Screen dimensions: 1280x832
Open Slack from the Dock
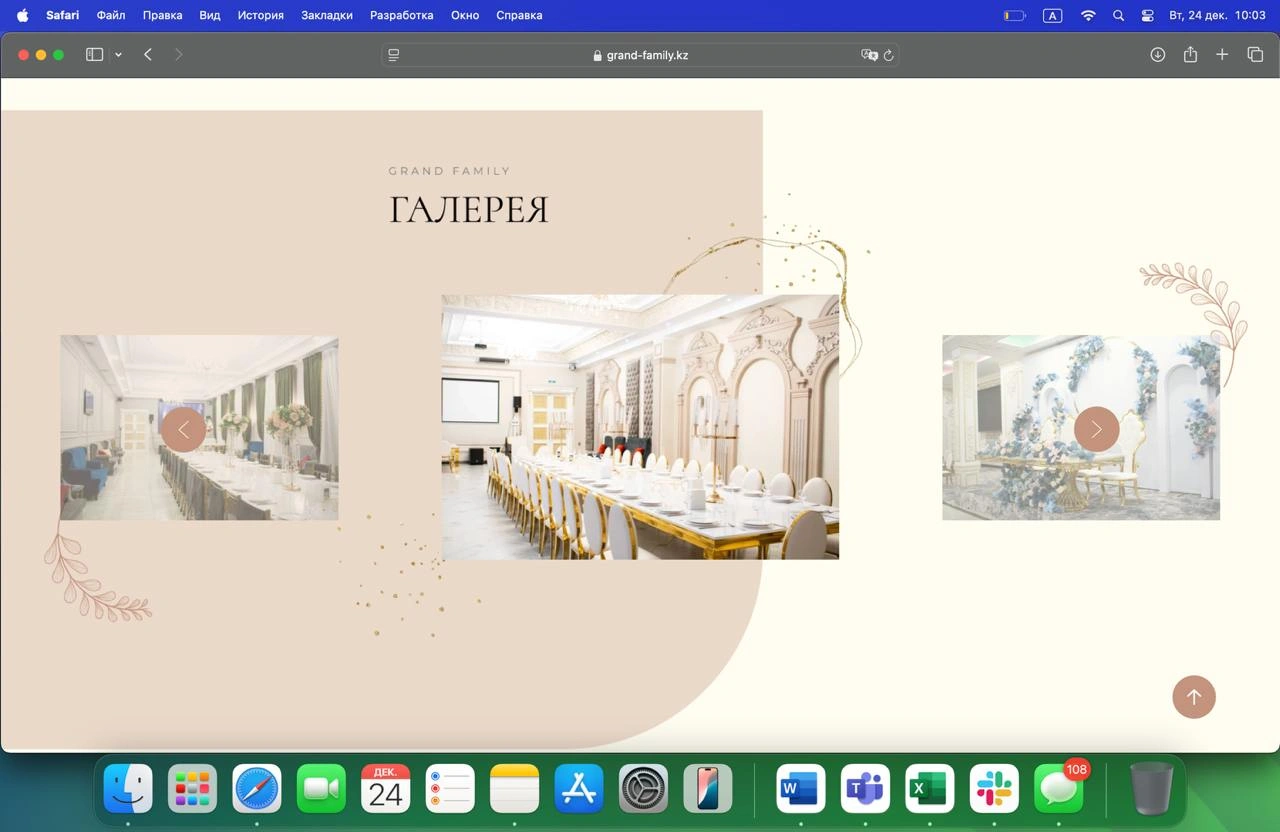(994, 789)
